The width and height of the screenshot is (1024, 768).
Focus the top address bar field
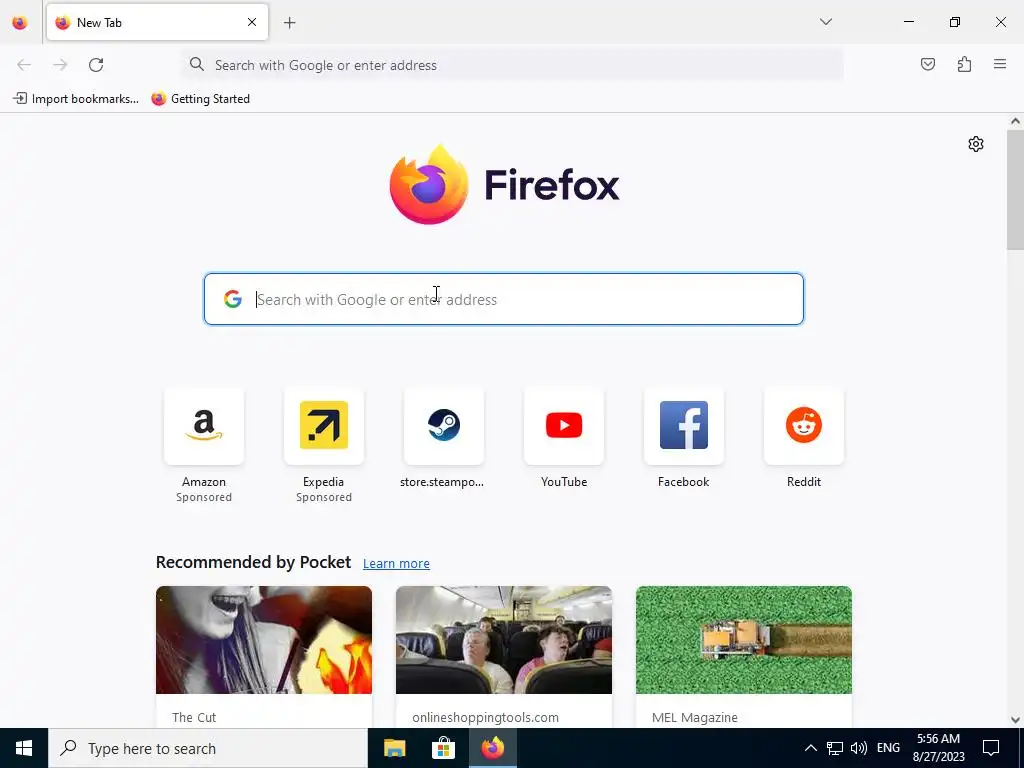(x=513, y=65)
